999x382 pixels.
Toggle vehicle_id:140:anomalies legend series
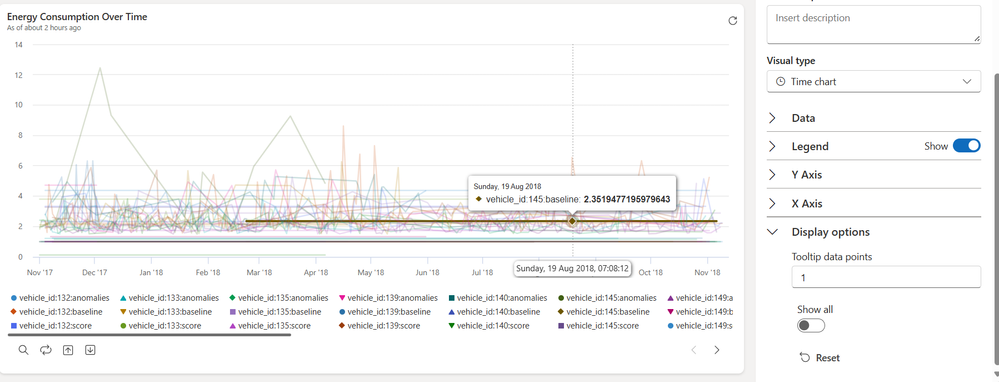pos(498,297)
